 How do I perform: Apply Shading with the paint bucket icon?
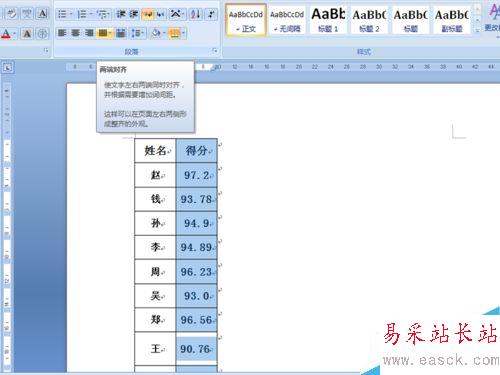pos(155,33)
